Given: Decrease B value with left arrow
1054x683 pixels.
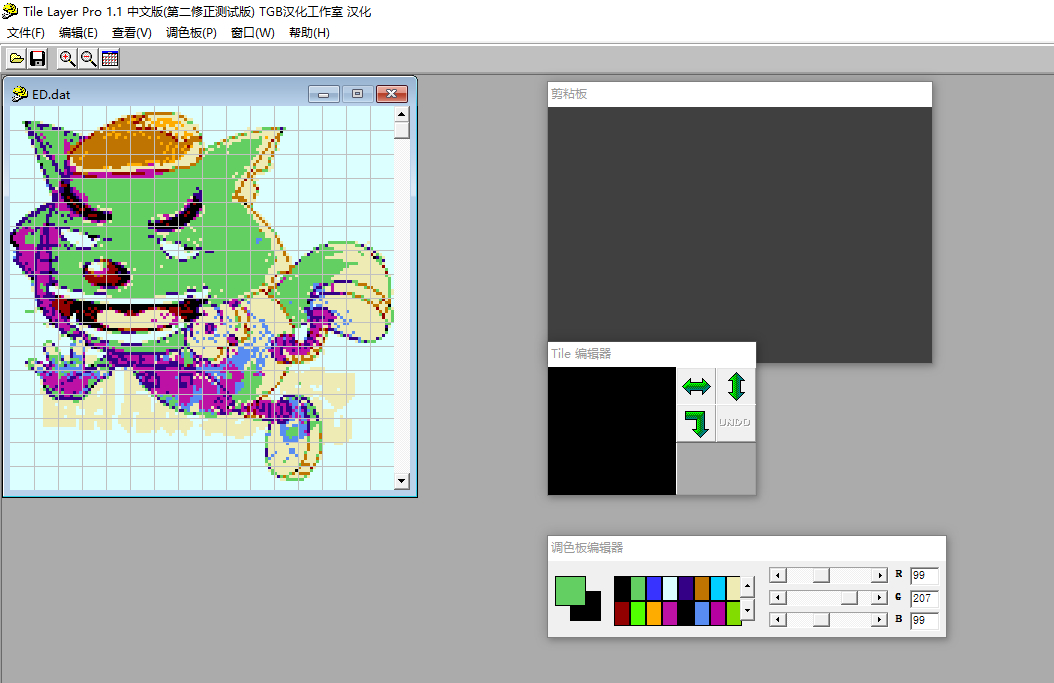Looking at the screenshot, I should tap(778, 620).
